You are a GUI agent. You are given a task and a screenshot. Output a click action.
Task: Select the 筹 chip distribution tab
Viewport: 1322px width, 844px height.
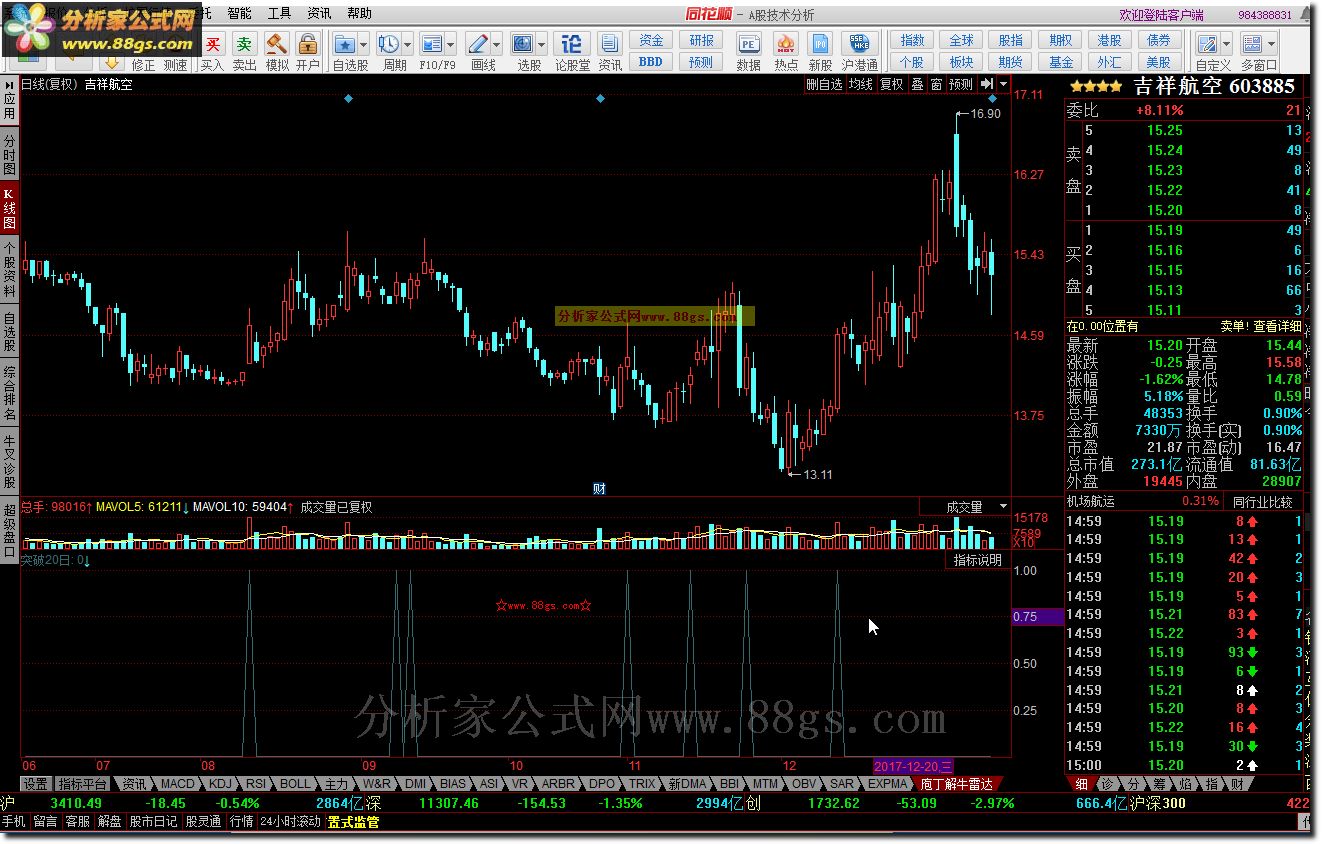(1159, 784)
